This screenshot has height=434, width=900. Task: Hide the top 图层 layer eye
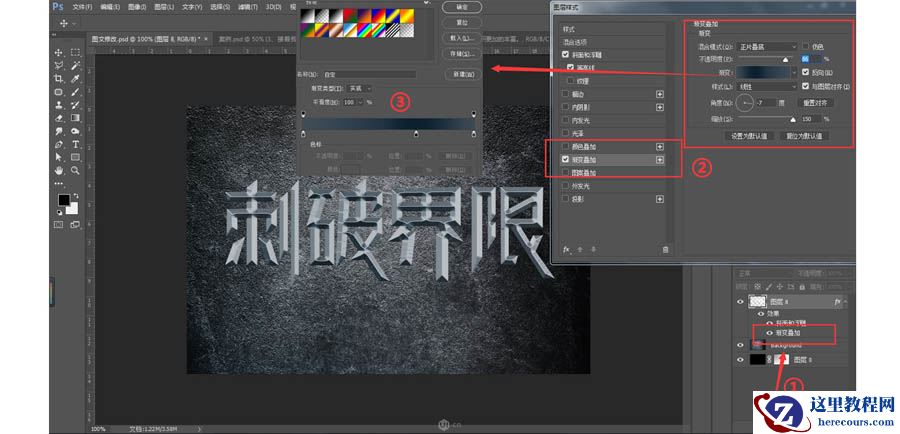[740, 301]
